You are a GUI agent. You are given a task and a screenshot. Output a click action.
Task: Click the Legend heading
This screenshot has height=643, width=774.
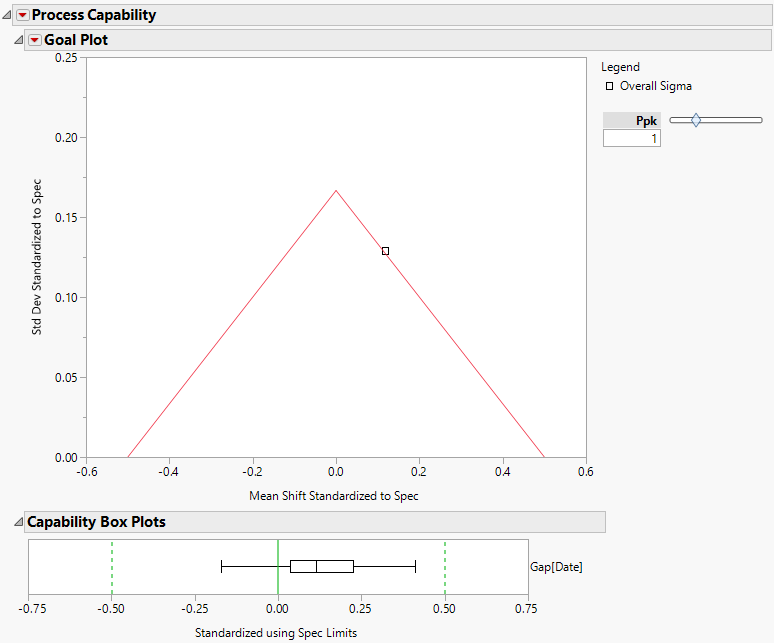tap(620, 67)
